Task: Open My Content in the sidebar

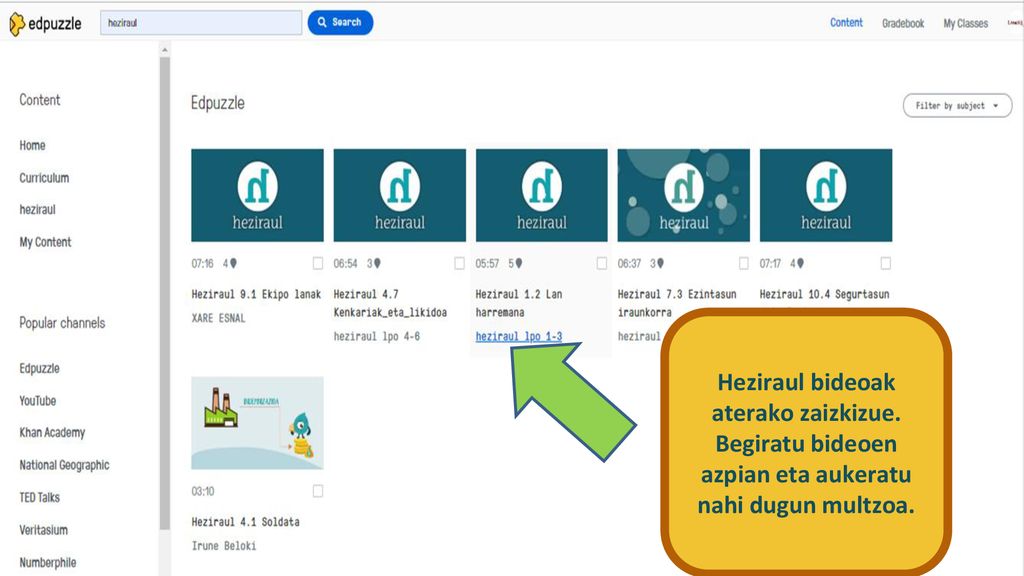Action: click(45, 242)
